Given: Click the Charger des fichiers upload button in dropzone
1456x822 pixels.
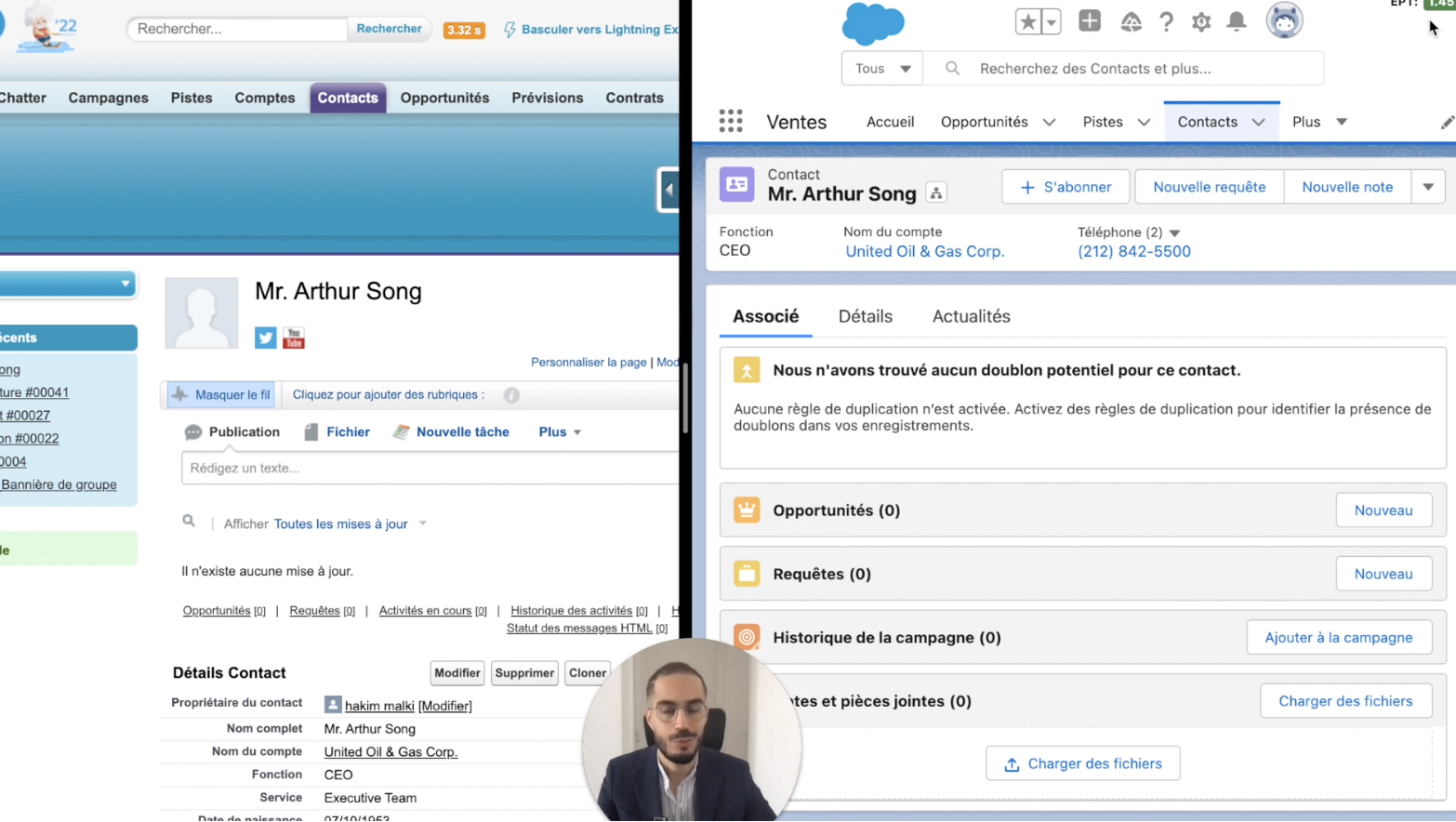Looking at the screenshot, I should (1082, 763).
